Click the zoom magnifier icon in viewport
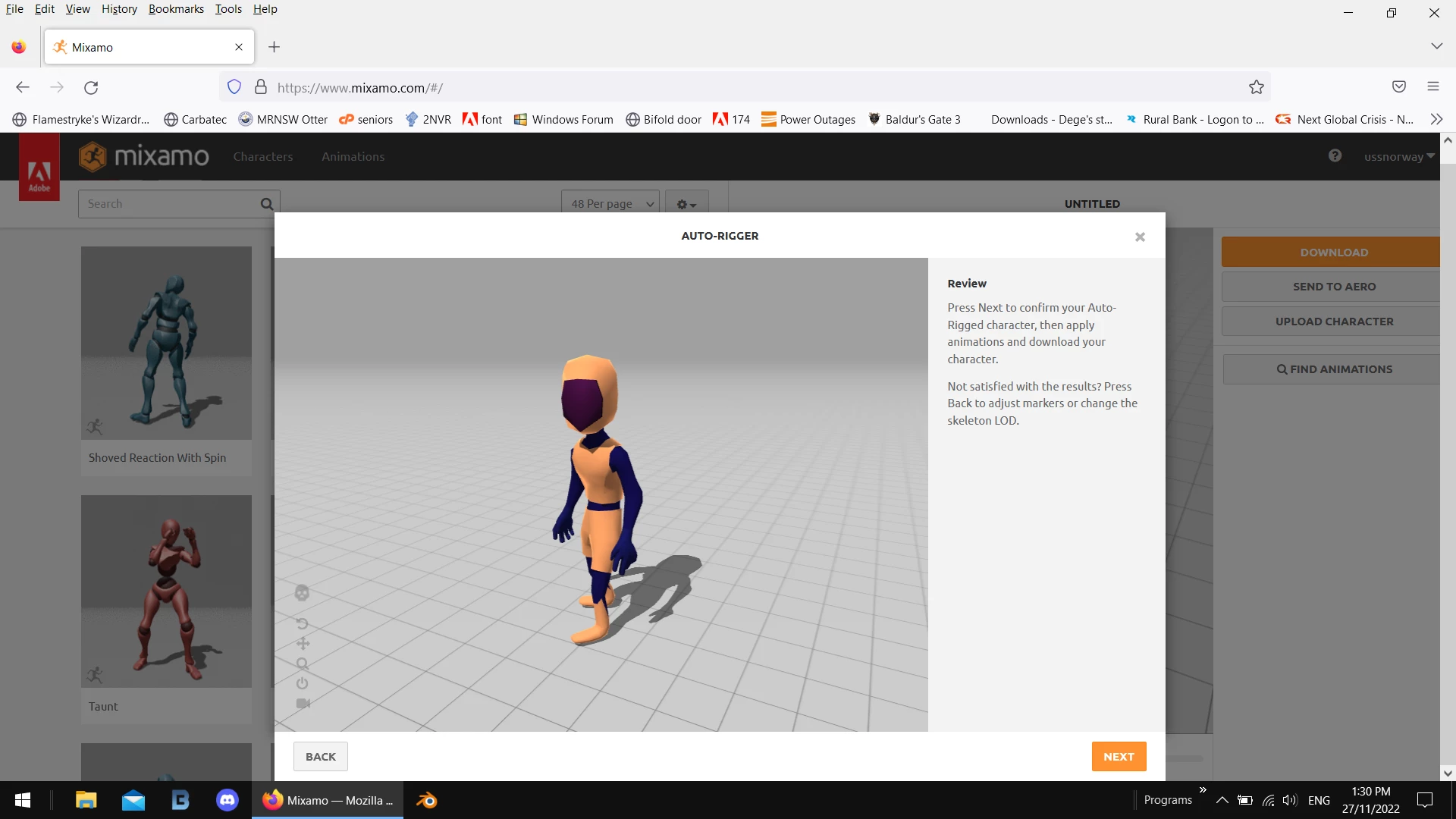Screen dimensions: 1456x819 coord(302,664)
